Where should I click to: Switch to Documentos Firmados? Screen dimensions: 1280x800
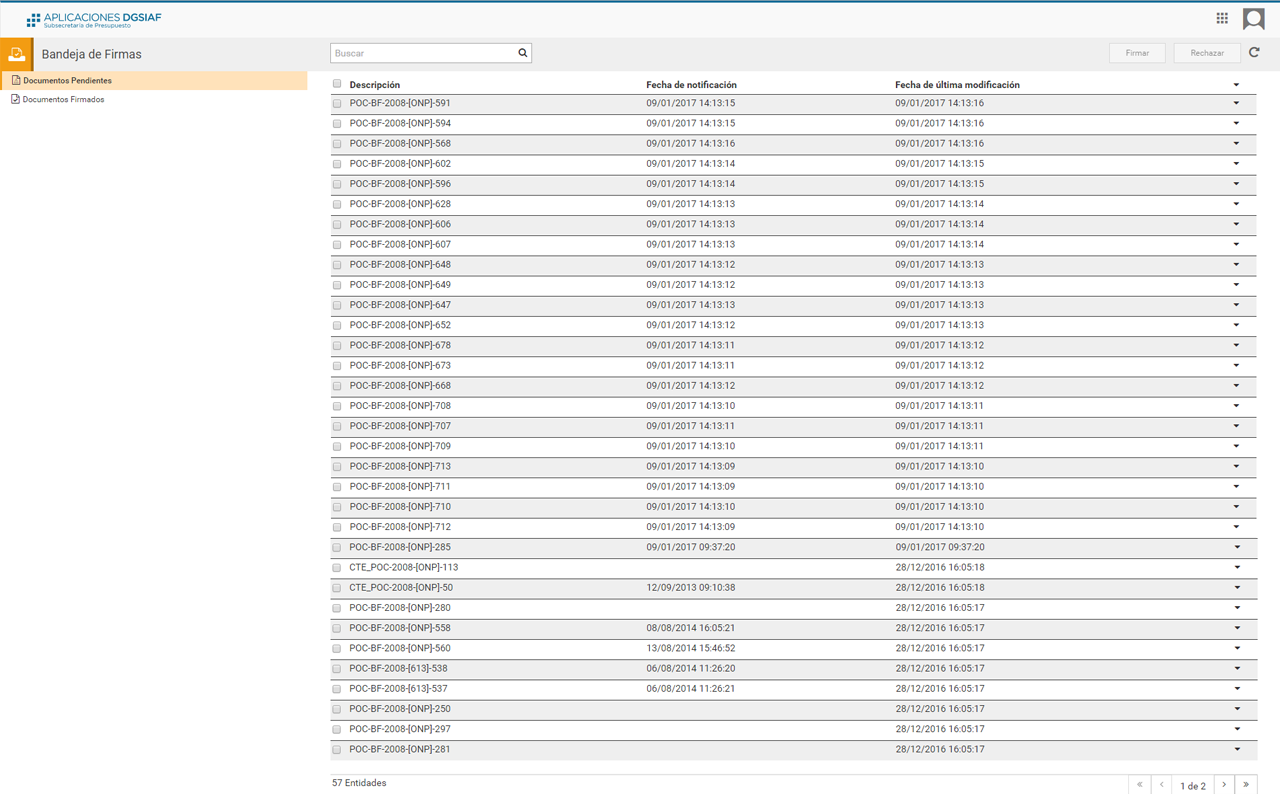coord(63,100)
